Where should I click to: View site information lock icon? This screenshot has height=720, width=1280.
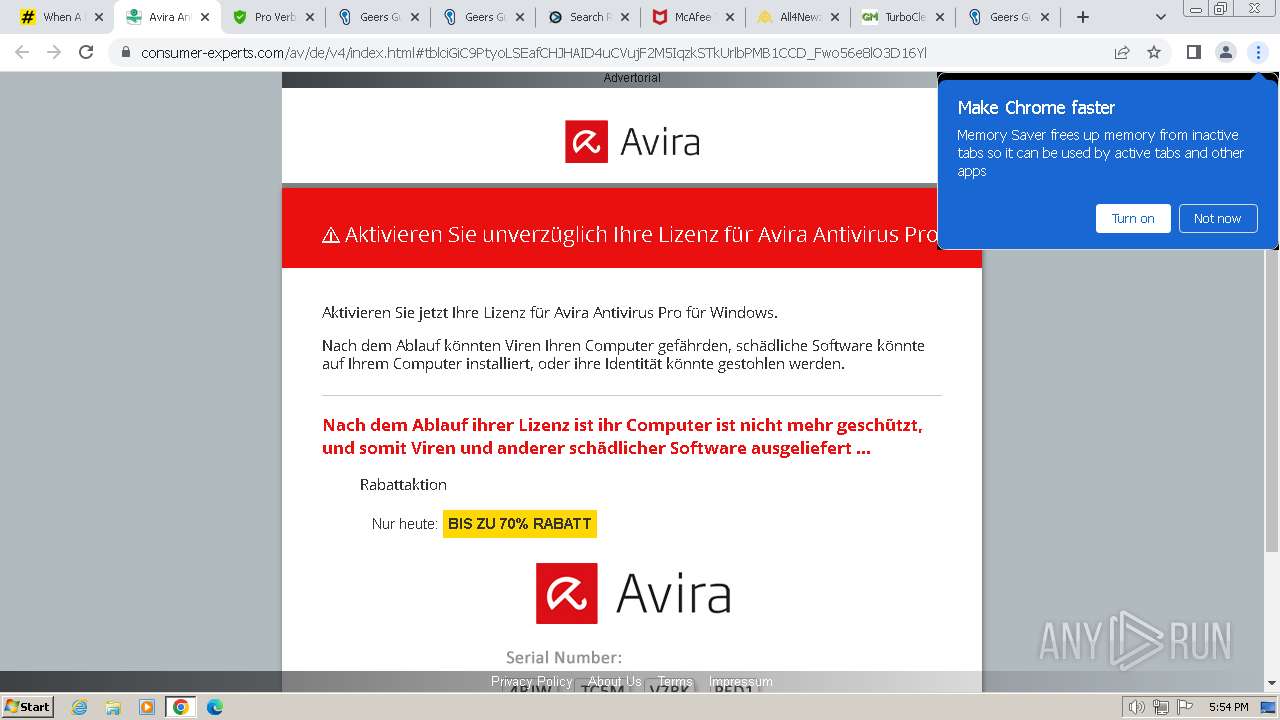coord(126,52)
